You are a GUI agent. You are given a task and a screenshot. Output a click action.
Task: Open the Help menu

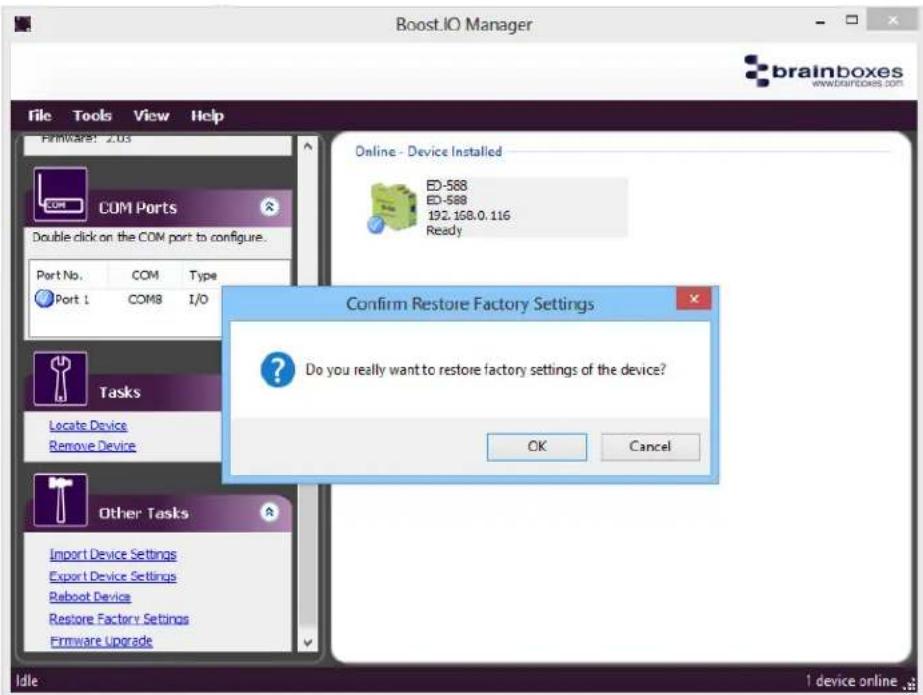(x=207, y=116)
